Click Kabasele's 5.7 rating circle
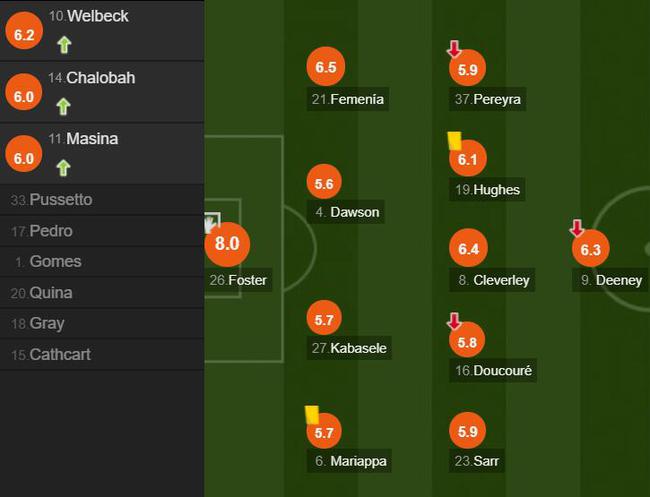The width and height of the screenshot is (650, 497). (x=324, y=318)
